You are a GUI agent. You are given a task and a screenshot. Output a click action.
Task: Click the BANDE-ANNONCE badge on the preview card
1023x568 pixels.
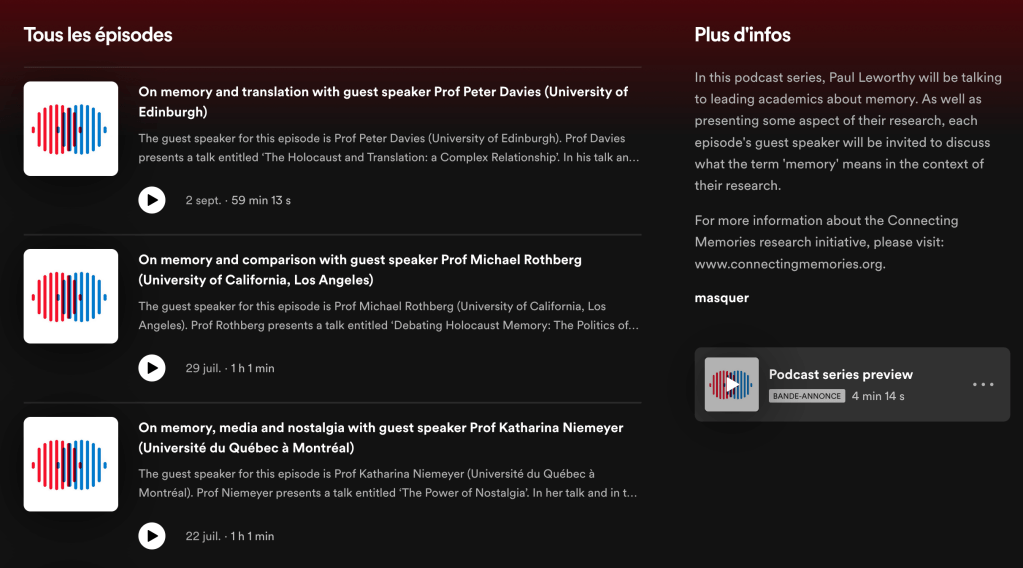pyautogui.click(x=807, y=396)
